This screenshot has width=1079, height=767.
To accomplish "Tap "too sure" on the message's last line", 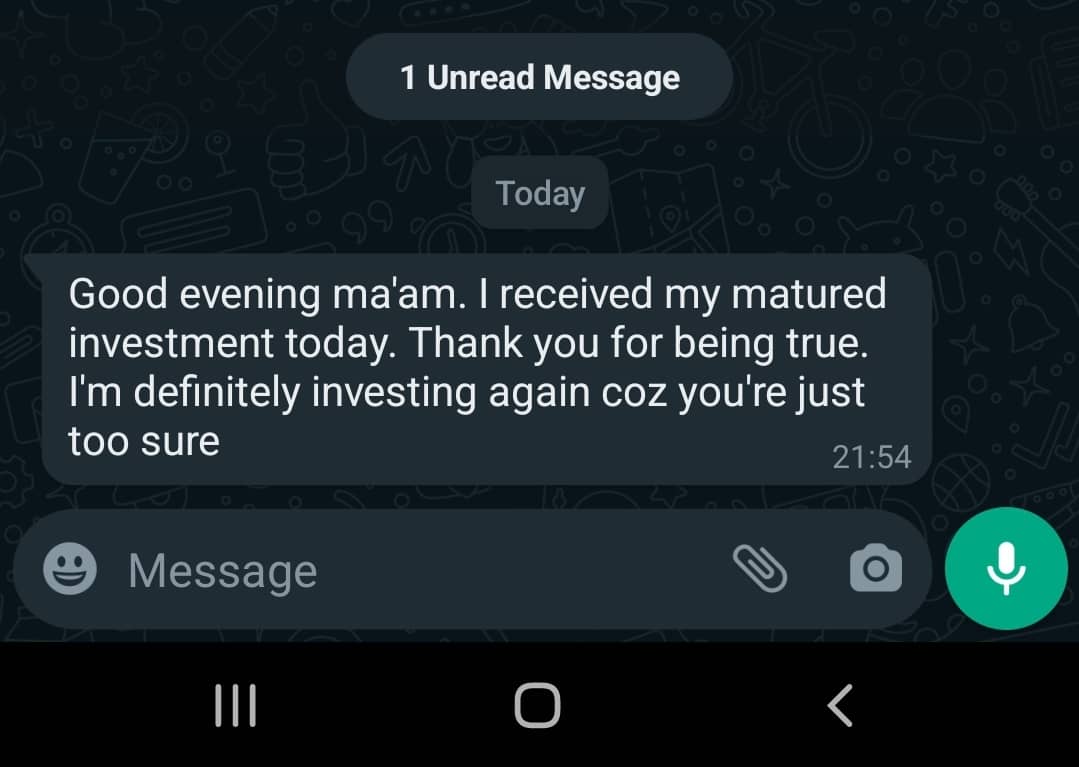I will point(144,441).
